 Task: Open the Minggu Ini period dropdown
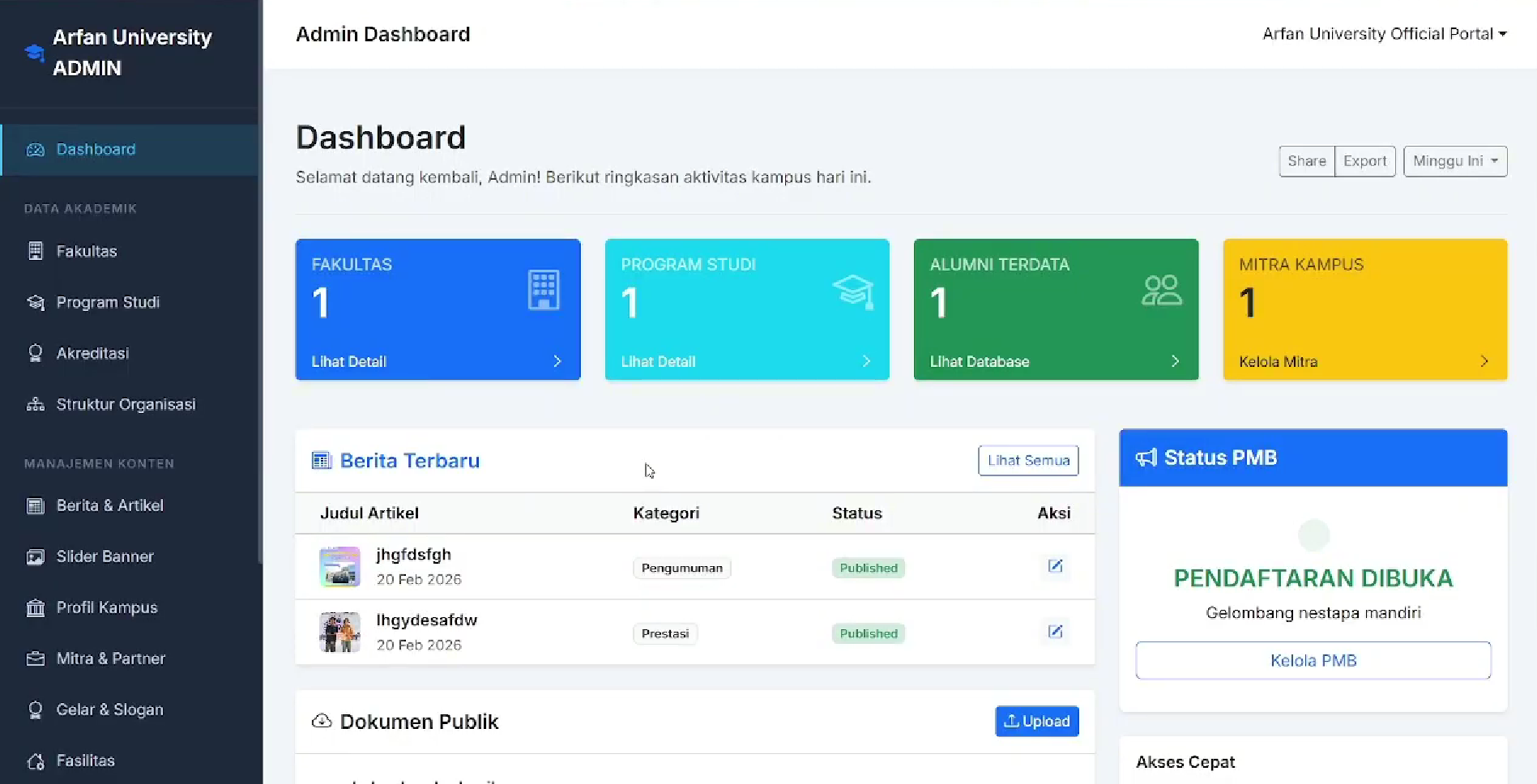1454,161
